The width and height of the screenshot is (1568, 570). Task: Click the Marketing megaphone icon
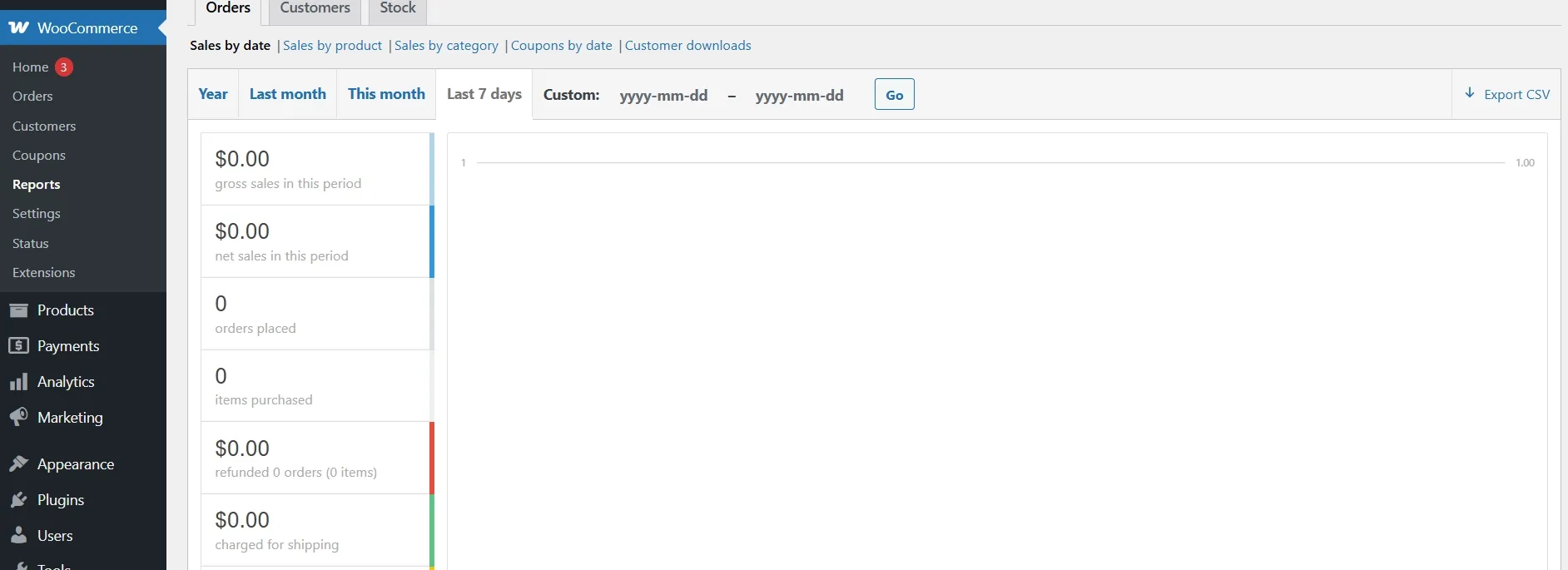pyautogui.click(x=18, y=417)
